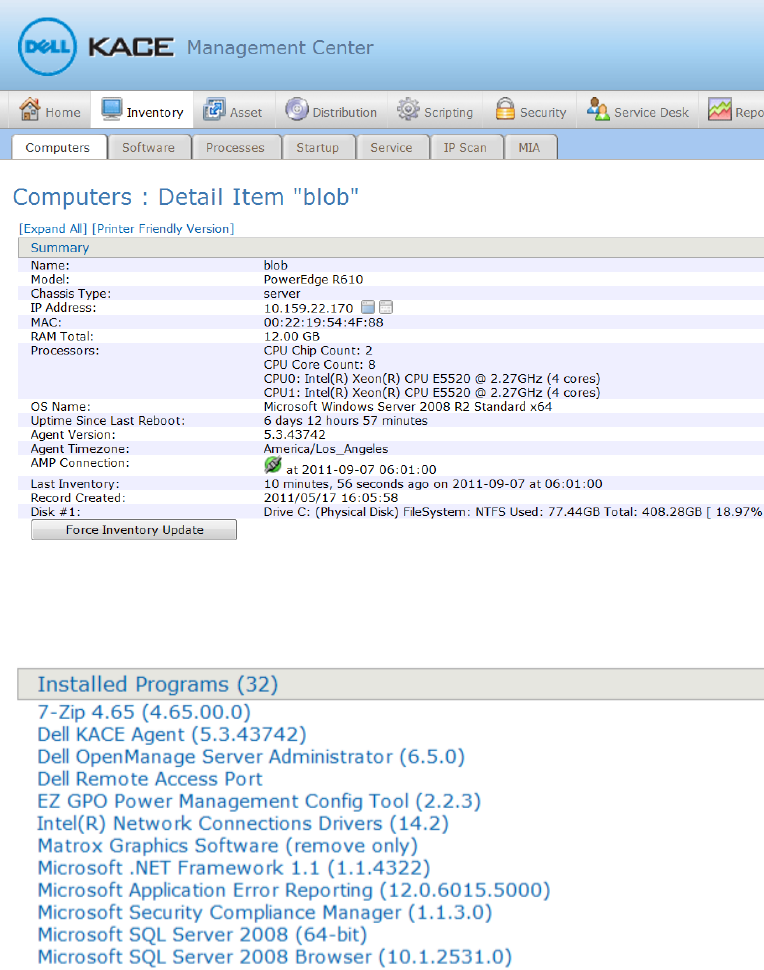Click the Computers : Detail Item "blob" heading

[186, 197]
